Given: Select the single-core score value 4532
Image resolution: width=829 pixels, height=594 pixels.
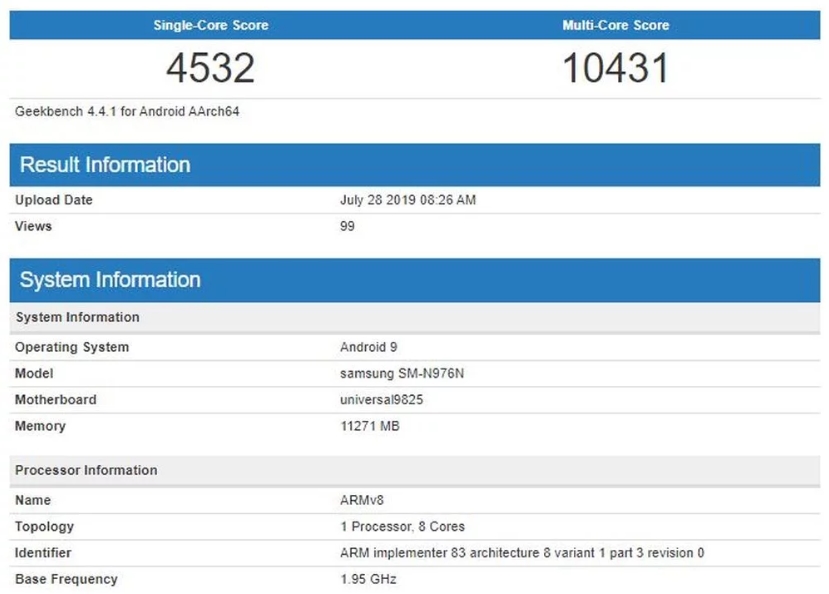Looking at the screenshot, I should click(210, 68).
